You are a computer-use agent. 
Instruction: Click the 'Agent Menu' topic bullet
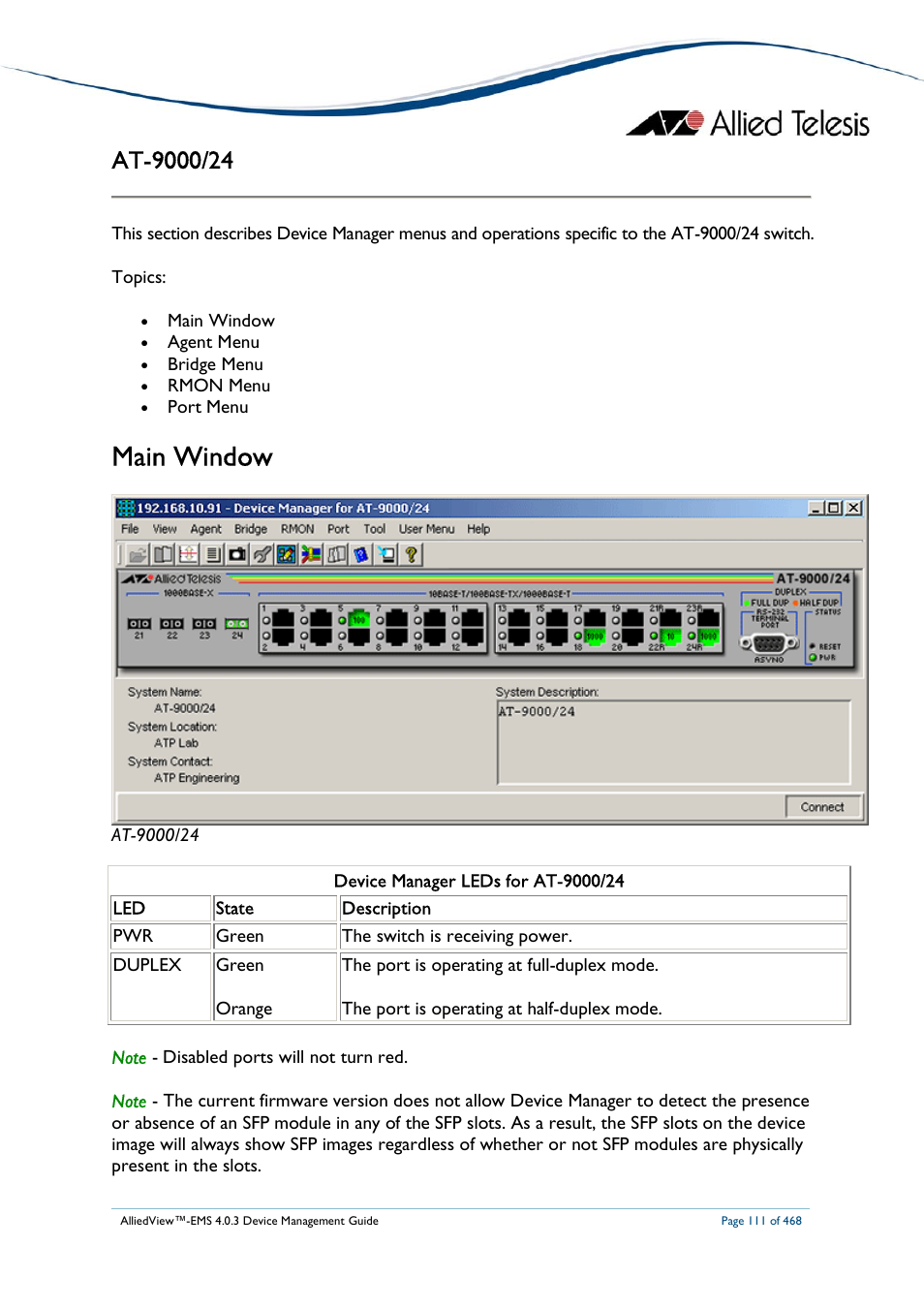pyautogui.click(x=213, y=342)
